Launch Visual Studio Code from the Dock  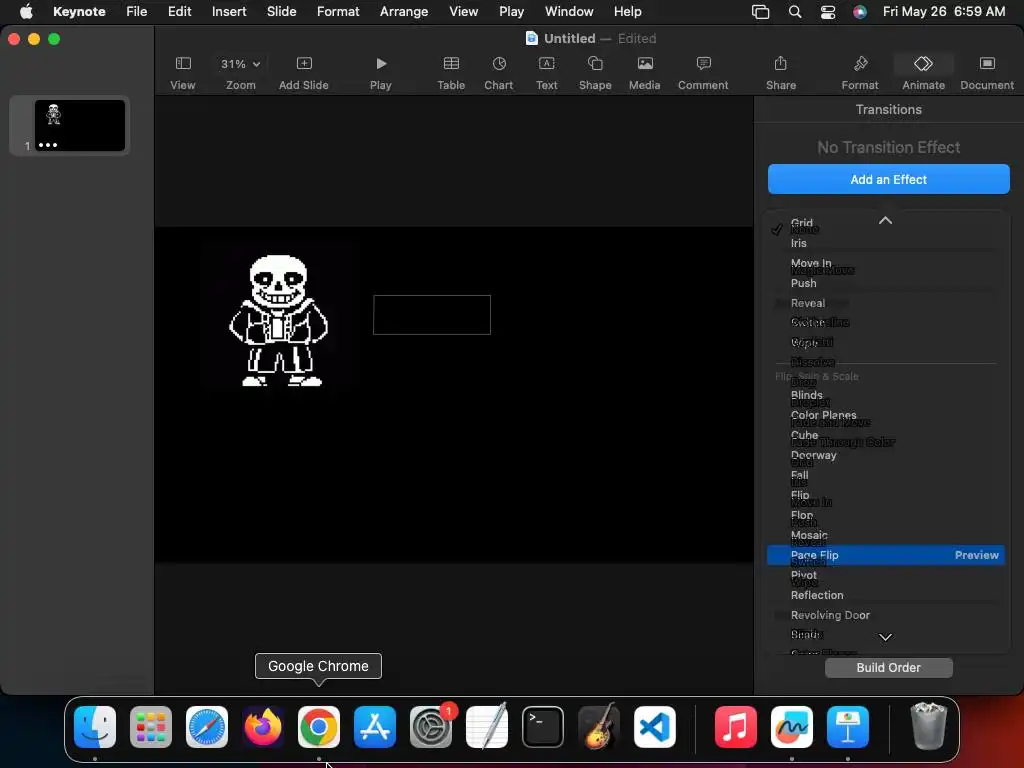pyautogui.click(x=654, y=727)
